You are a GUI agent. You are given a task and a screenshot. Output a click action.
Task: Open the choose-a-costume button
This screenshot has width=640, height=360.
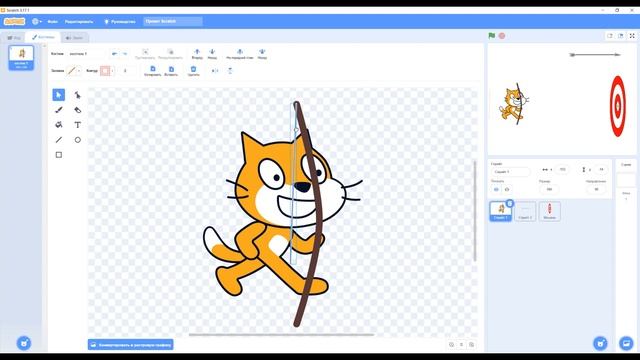[24, 343]
